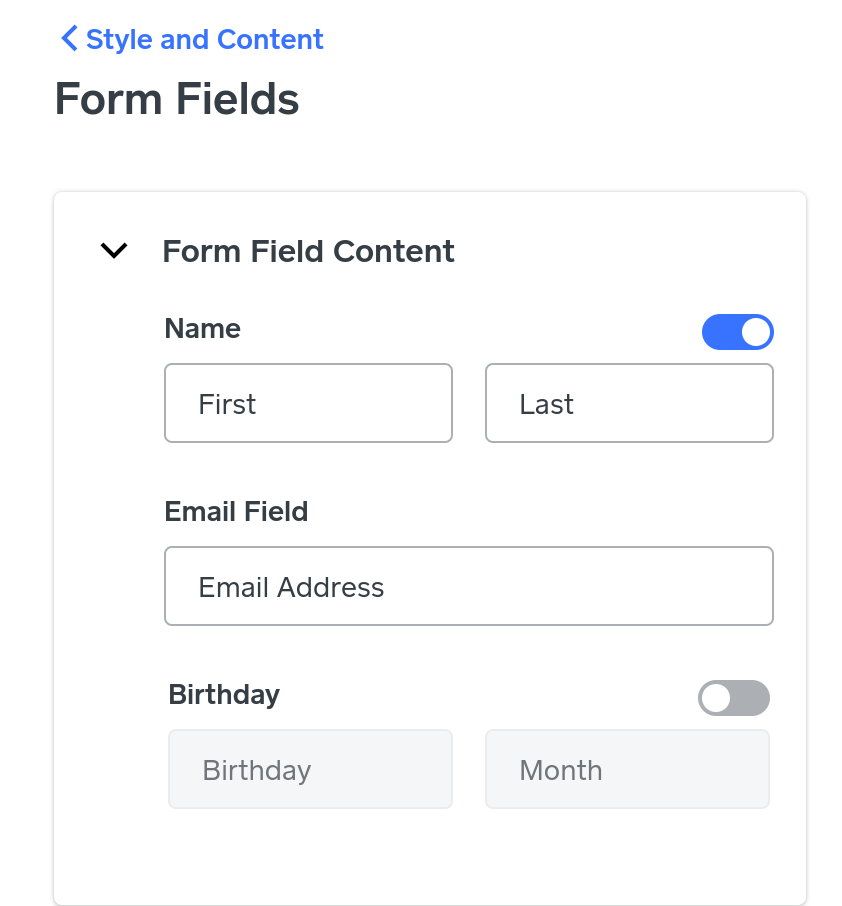
Task: Enable the Birthday field toggle
Action: pyautogui.click(x=734, y=698)
